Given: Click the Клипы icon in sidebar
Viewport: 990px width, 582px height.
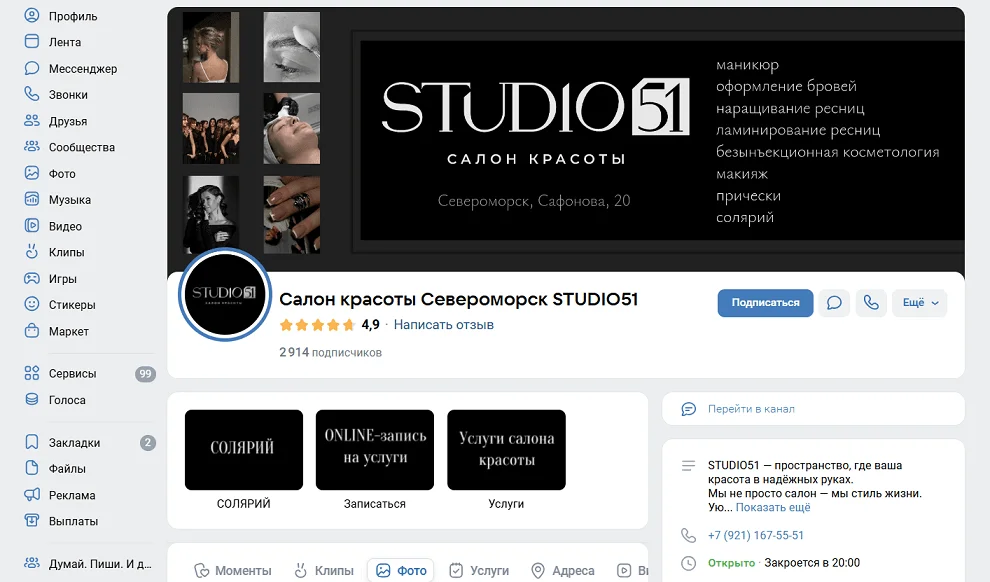Looking at the screenshot, I should click(32, 252).
